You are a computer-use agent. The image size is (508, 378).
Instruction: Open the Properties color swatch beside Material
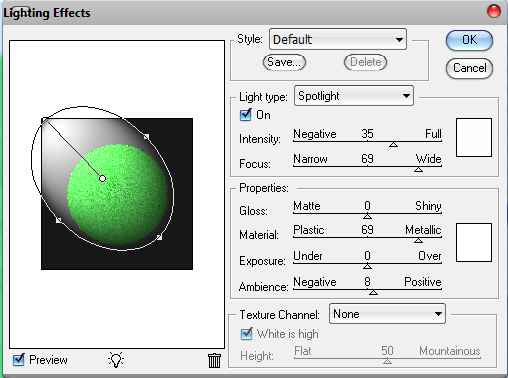(x=474, y=242)
